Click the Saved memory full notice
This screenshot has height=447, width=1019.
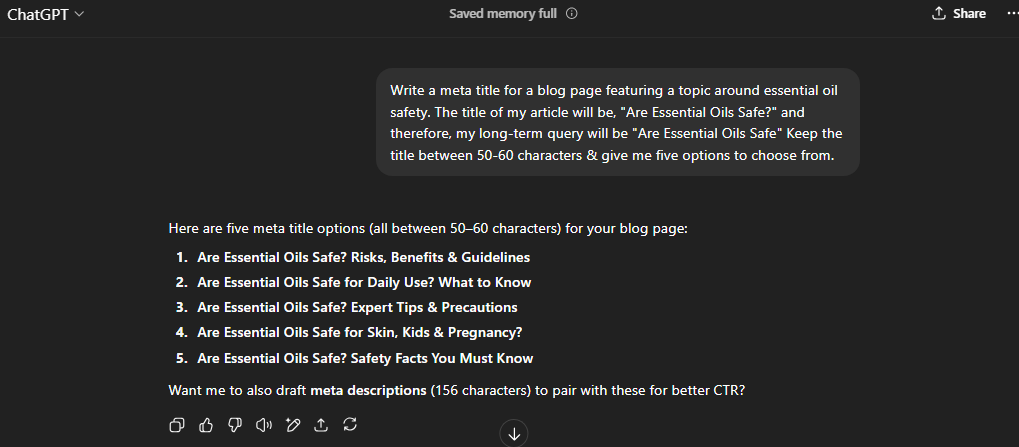click(x=503, y=14)
